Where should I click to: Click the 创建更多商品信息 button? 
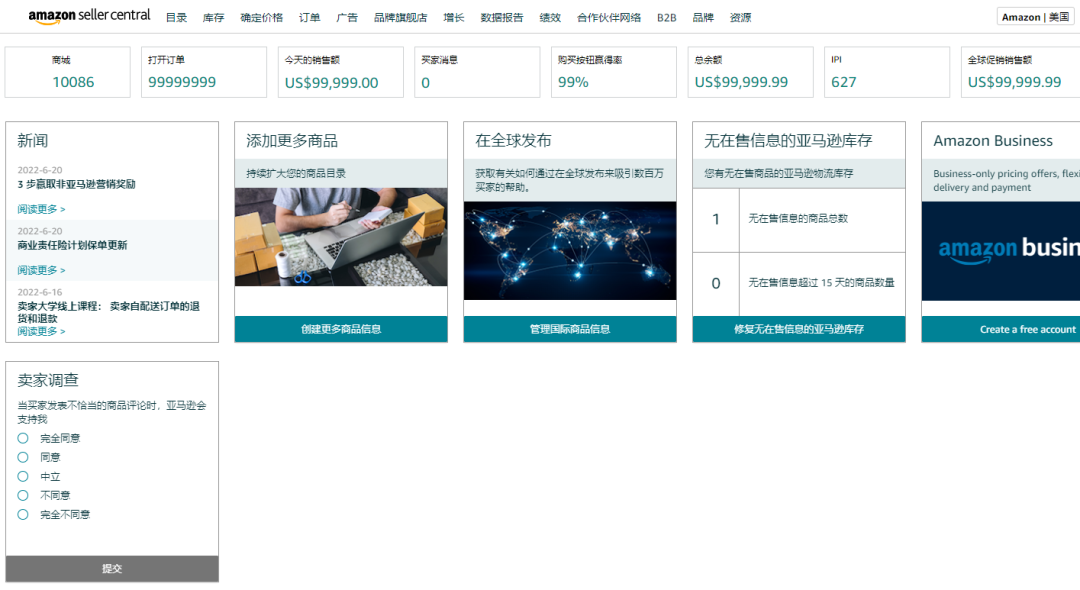341,329
